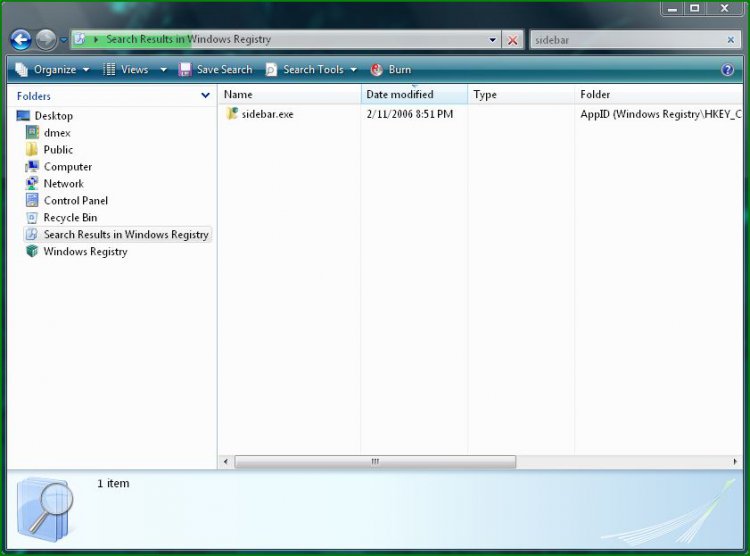Close the Explorer window
Image resolution: width=750 pixels, height=556 pixels.
pos(725,9)
